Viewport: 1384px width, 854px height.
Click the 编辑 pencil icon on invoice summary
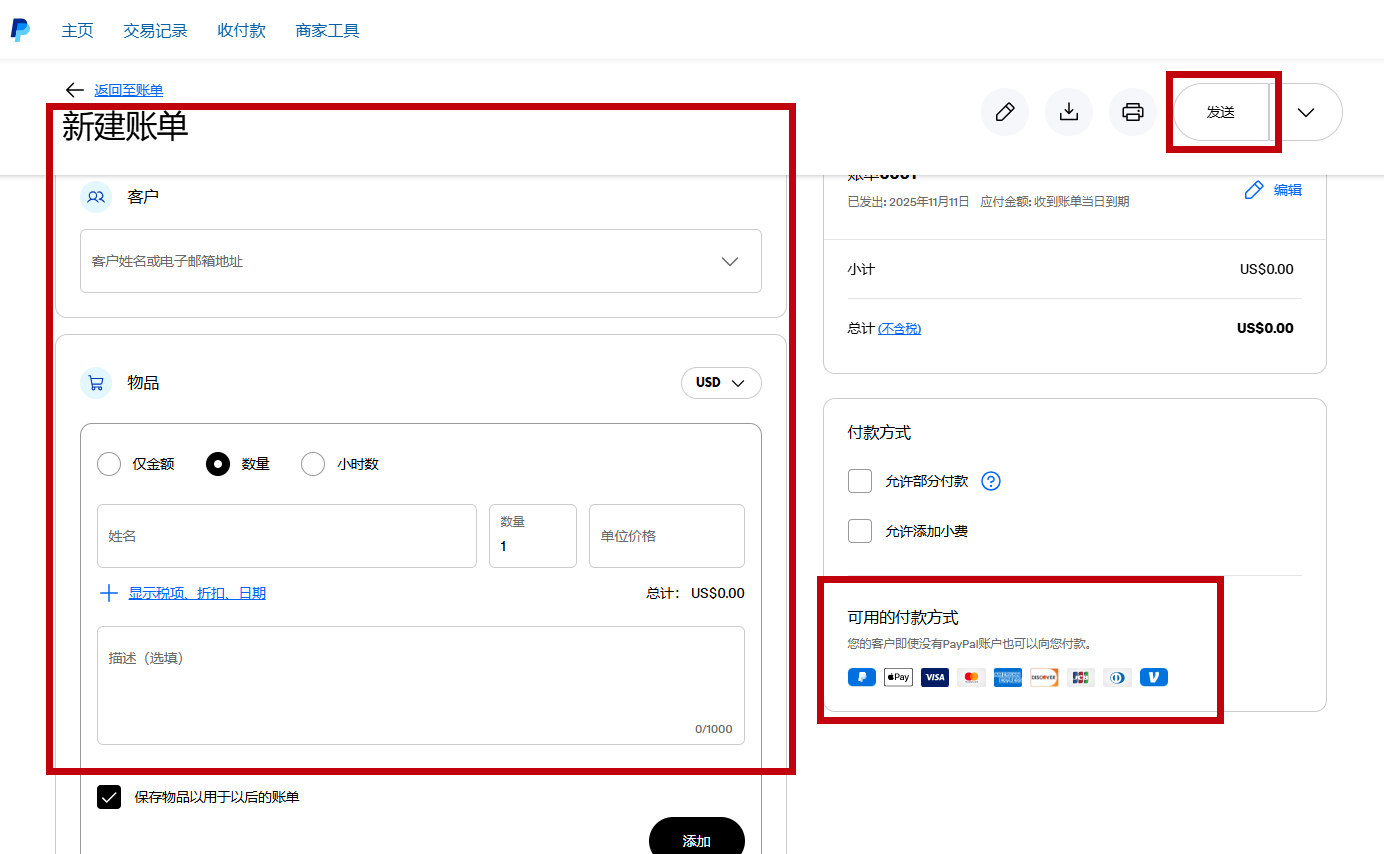click(x=1254, y=190)
